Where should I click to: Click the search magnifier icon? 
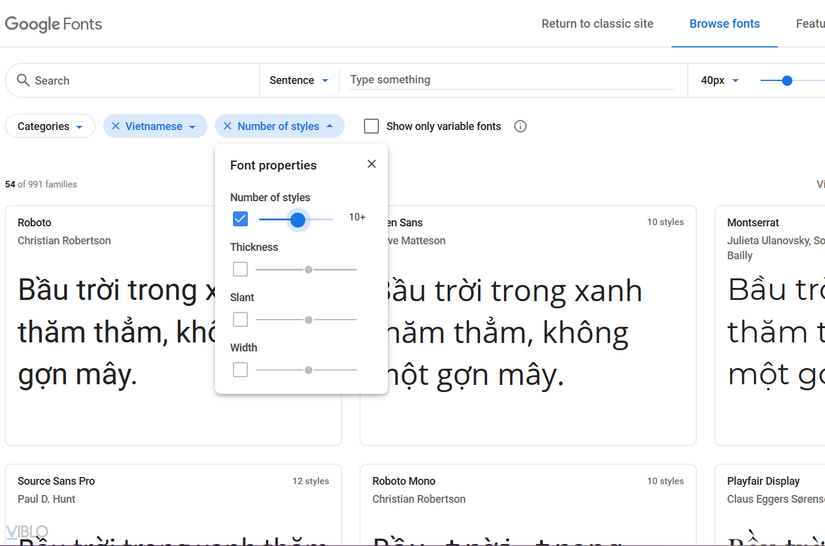point(23,80)
